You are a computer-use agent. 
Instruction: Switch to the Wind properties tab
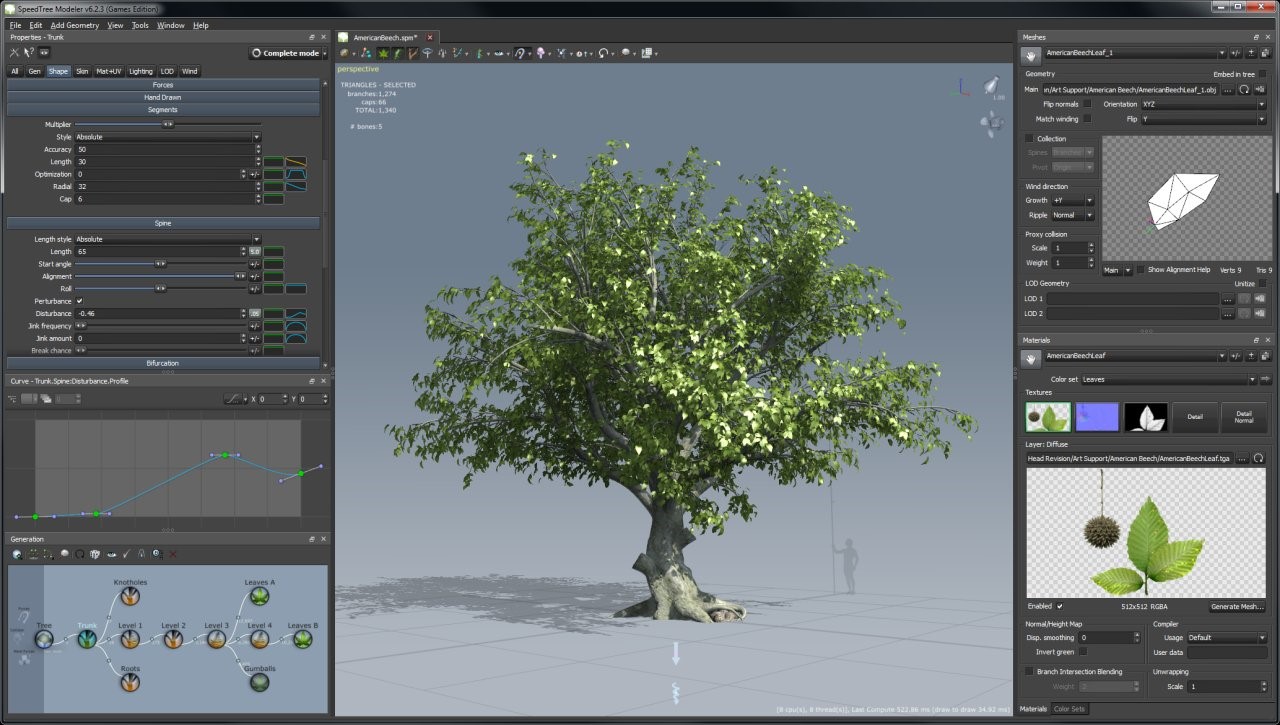pyautogui.click(x=189, y=72)
